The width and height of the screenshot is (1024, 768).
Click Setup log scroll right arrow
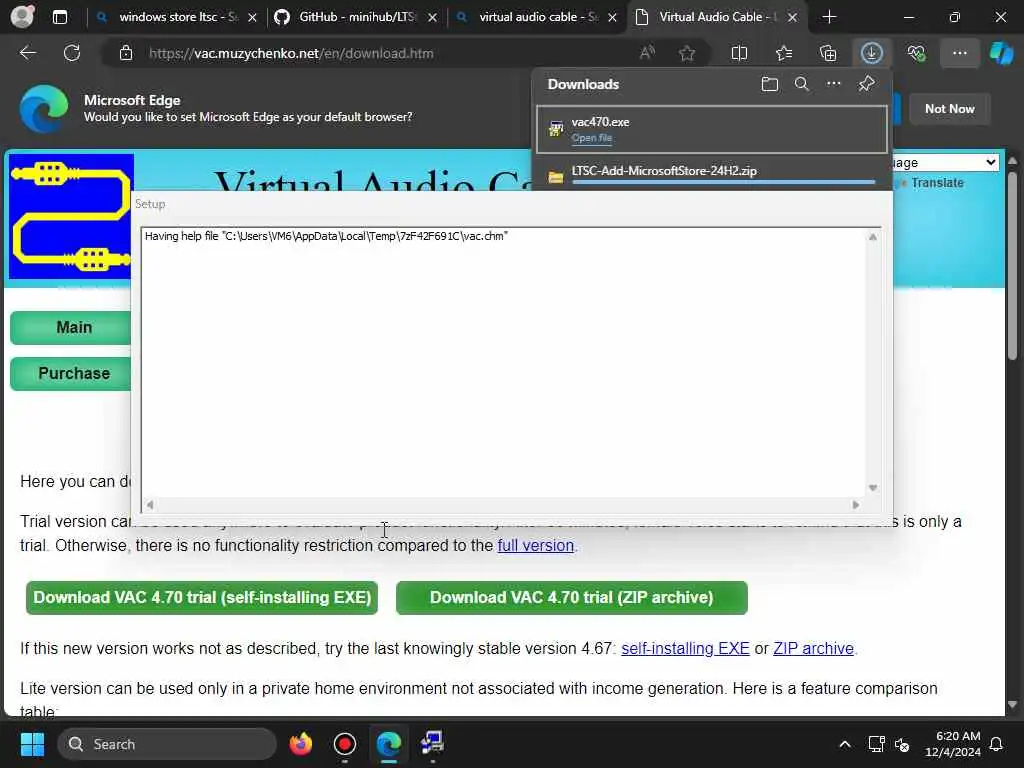[x=856, y=504]
